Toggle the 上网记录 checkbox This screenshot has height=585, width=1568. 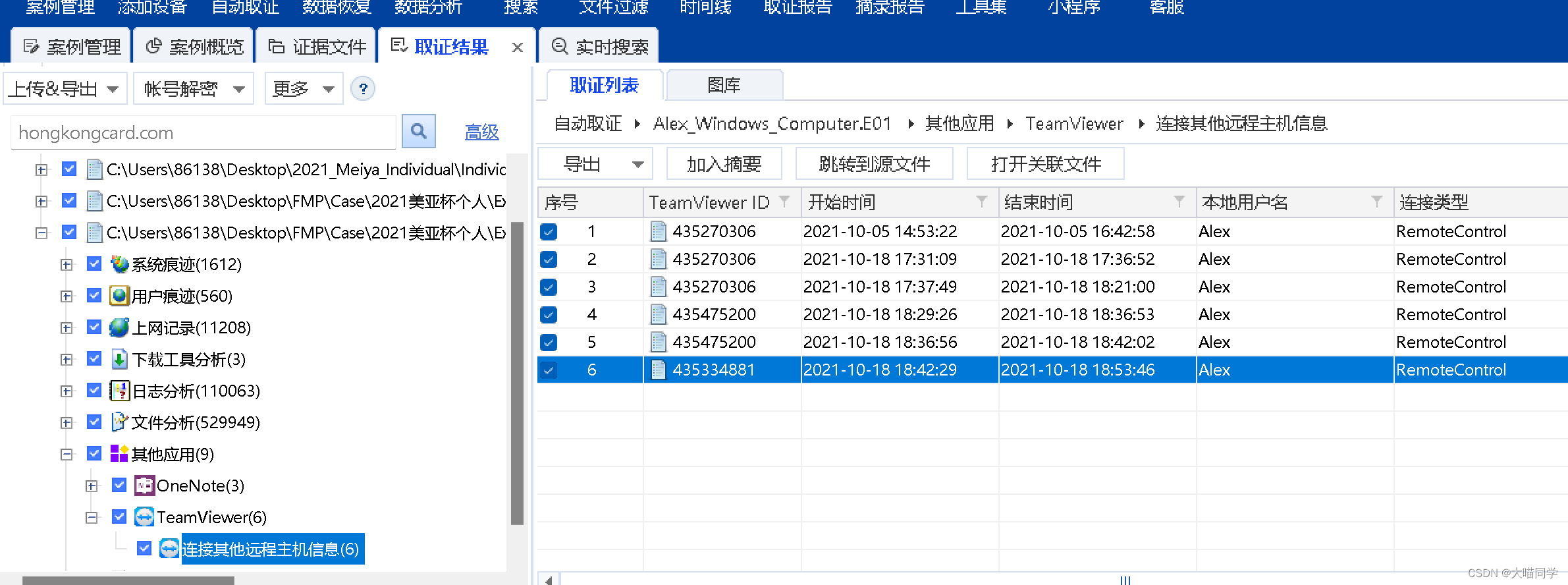[x=94, y=327]
